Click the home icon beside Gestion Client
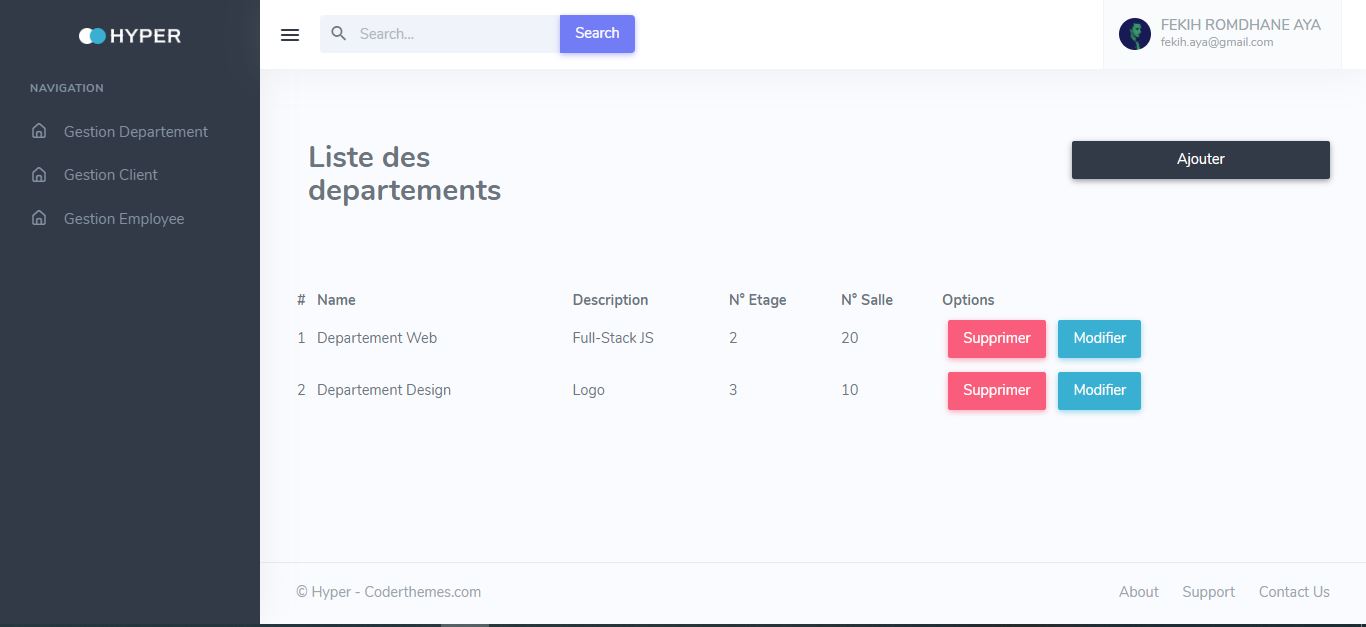The width and height of the screenshot is (1366, 627). click(39, 174)
